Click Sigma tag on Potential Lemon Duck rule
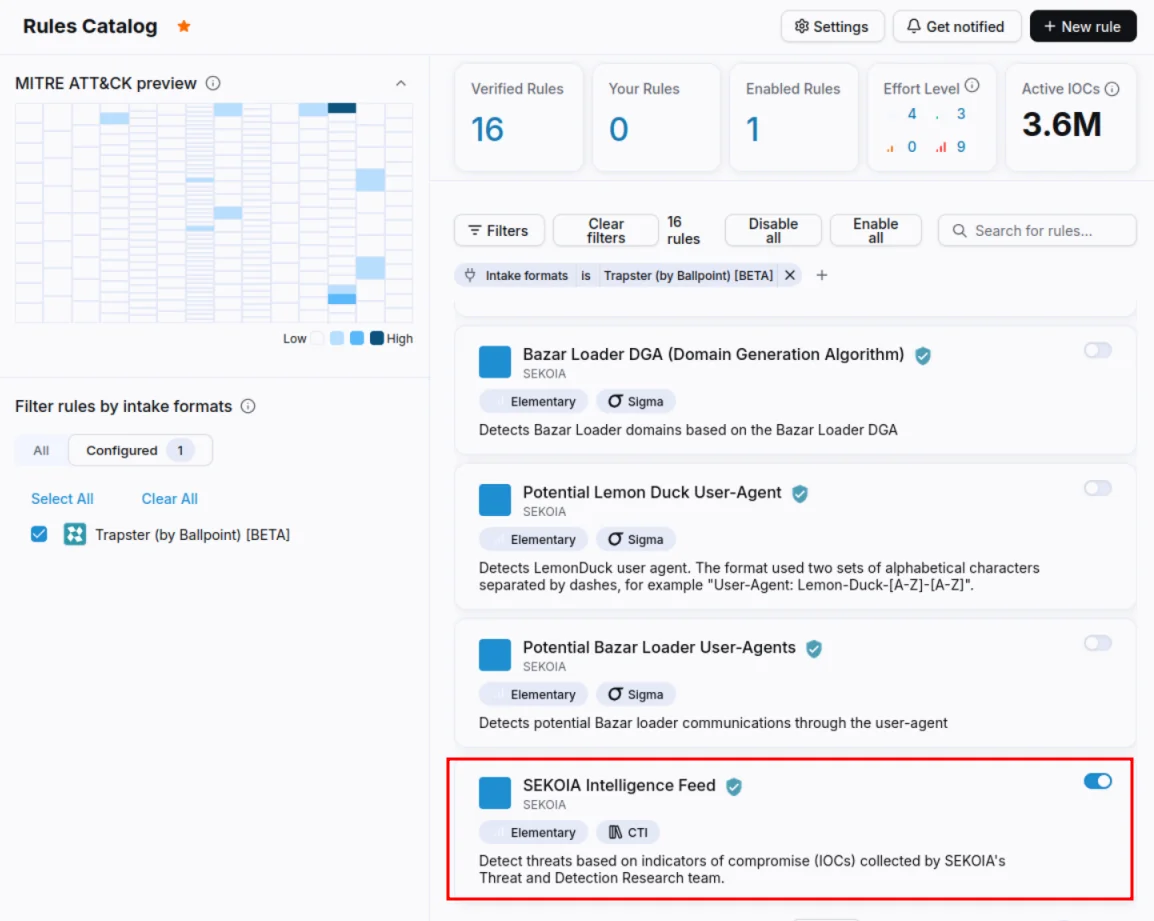The height and width of the screenshot is (921, 1154). (x=636, y=540)
